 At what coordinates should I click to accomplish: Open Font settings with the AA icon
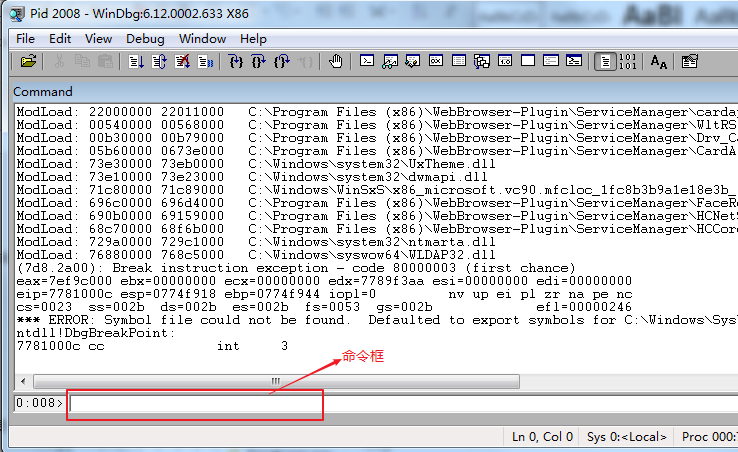[658, 61]
